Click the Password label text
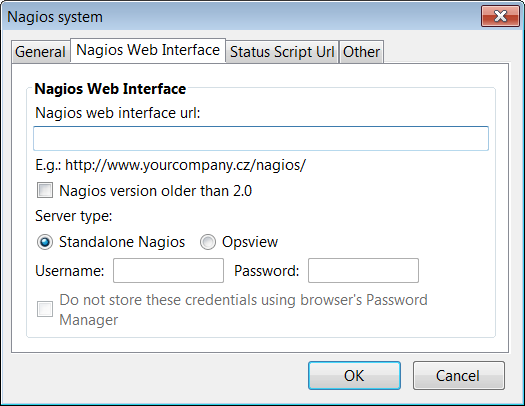The width and height of the screenshot is (525, 406). click(267, 271)
